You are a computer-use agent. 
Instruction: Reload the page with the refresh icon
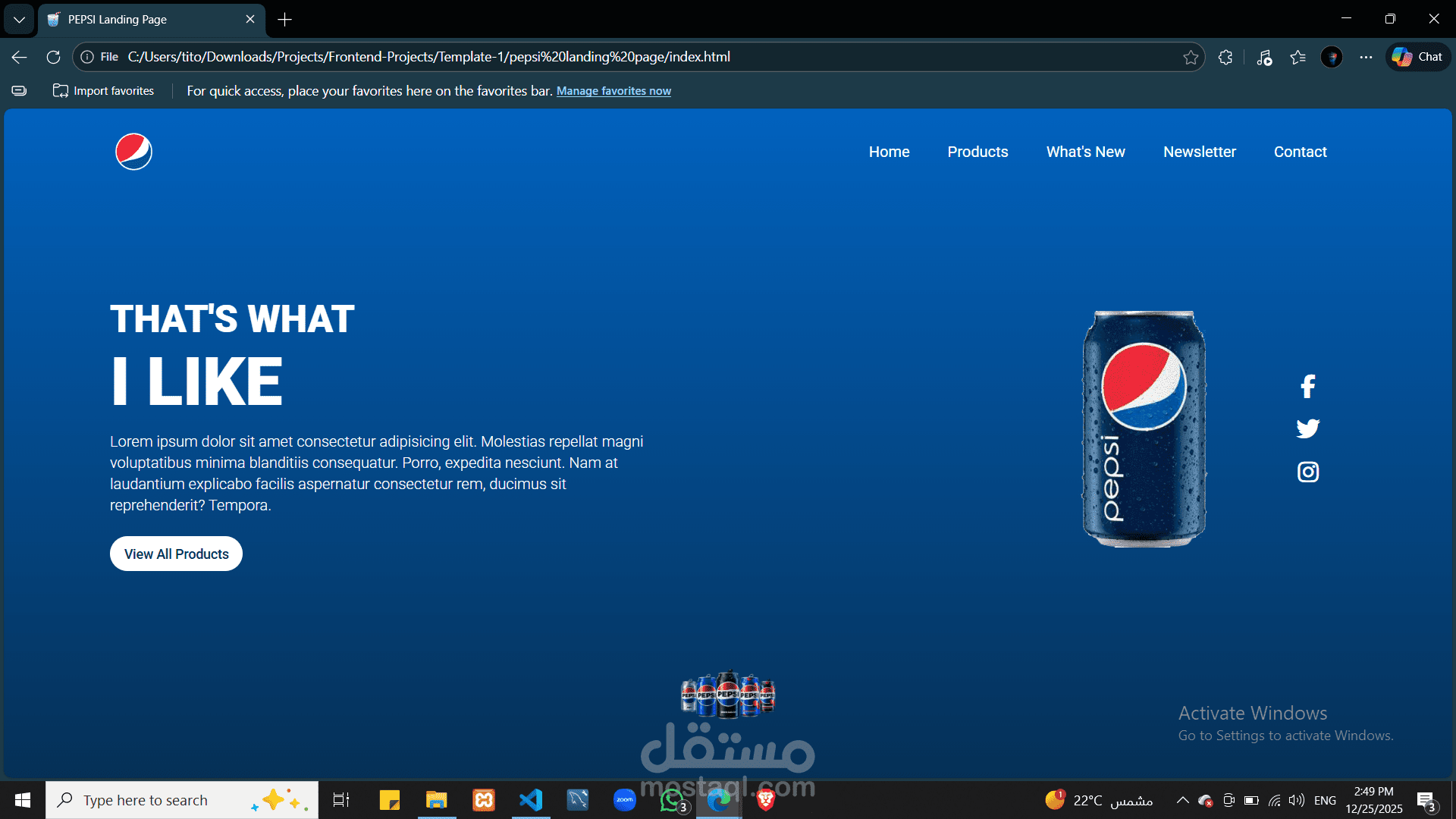click(x=53, y=57)
